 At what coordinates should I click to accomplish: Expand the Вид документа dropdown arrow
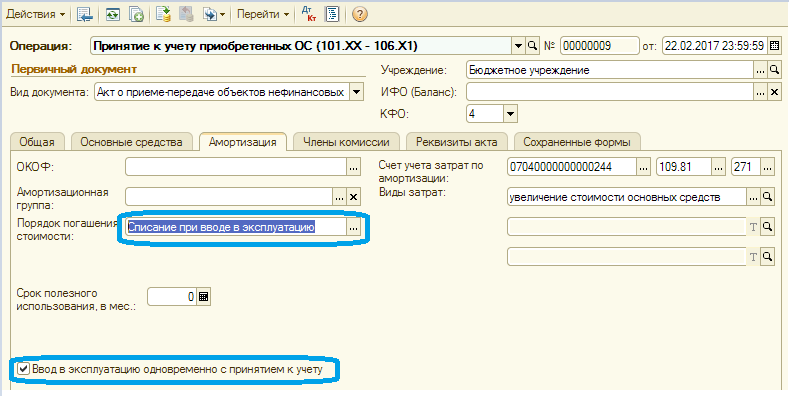(356, 92)
